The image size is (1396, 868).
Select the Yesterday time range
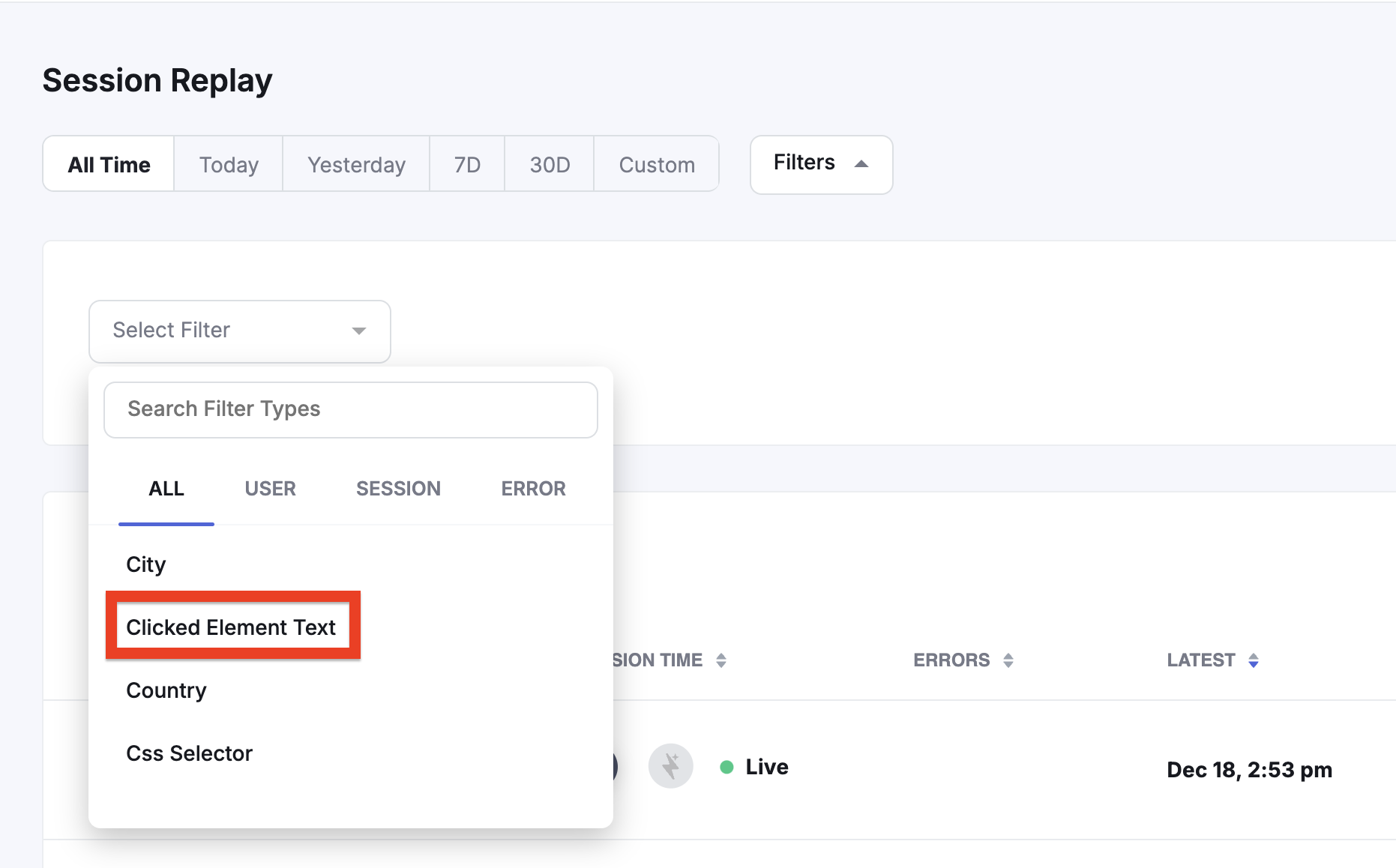[x=356, y=164]
